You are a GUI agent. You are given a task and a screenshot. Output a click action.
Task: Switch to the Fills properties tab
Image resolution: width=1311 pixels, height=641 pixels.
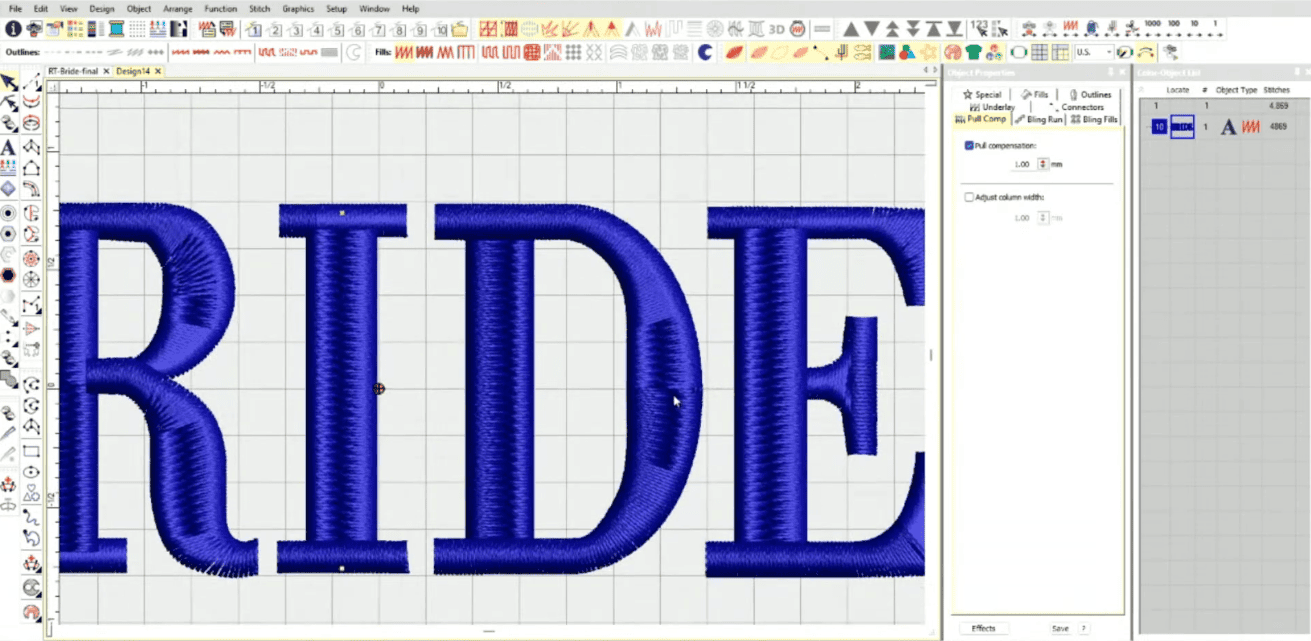click(1035, 94)
